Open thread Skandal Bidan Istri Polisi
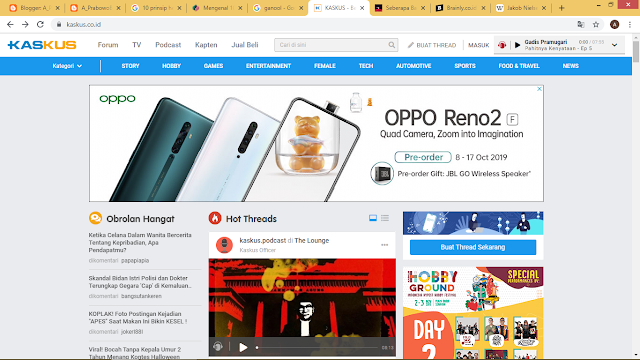The image size is (640, 360). [140, 282]
